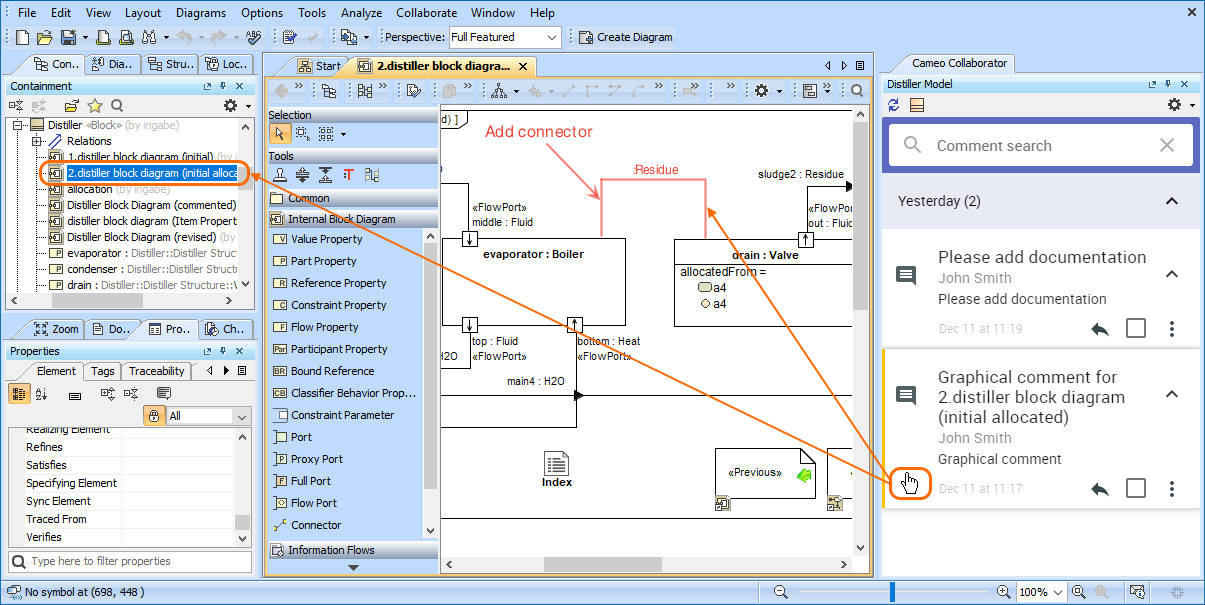This screenshot has width=1205, height=605.
Task: Click into the Comment search field
Action: tap(1040, 145)
